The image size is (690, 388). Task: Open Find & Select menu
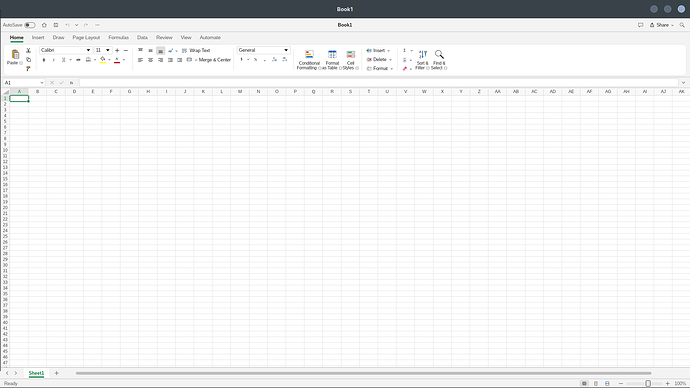[439, 60]
